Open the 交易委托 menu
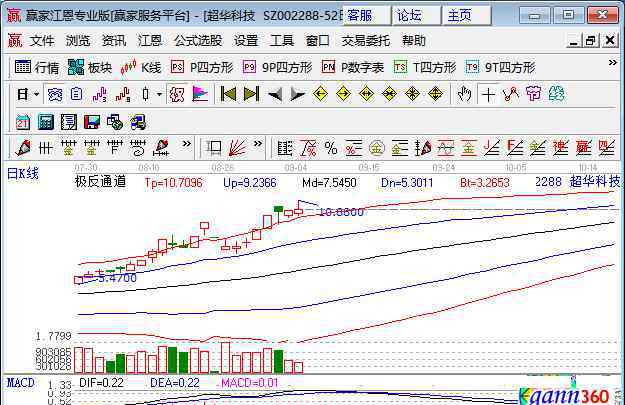The image size is (625, 405). coord(366,41)
